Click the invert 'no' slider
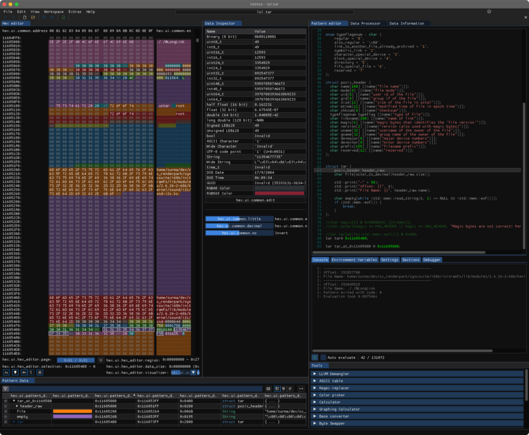Viewport: 529px width, 435px height. (x=239, y=233)
